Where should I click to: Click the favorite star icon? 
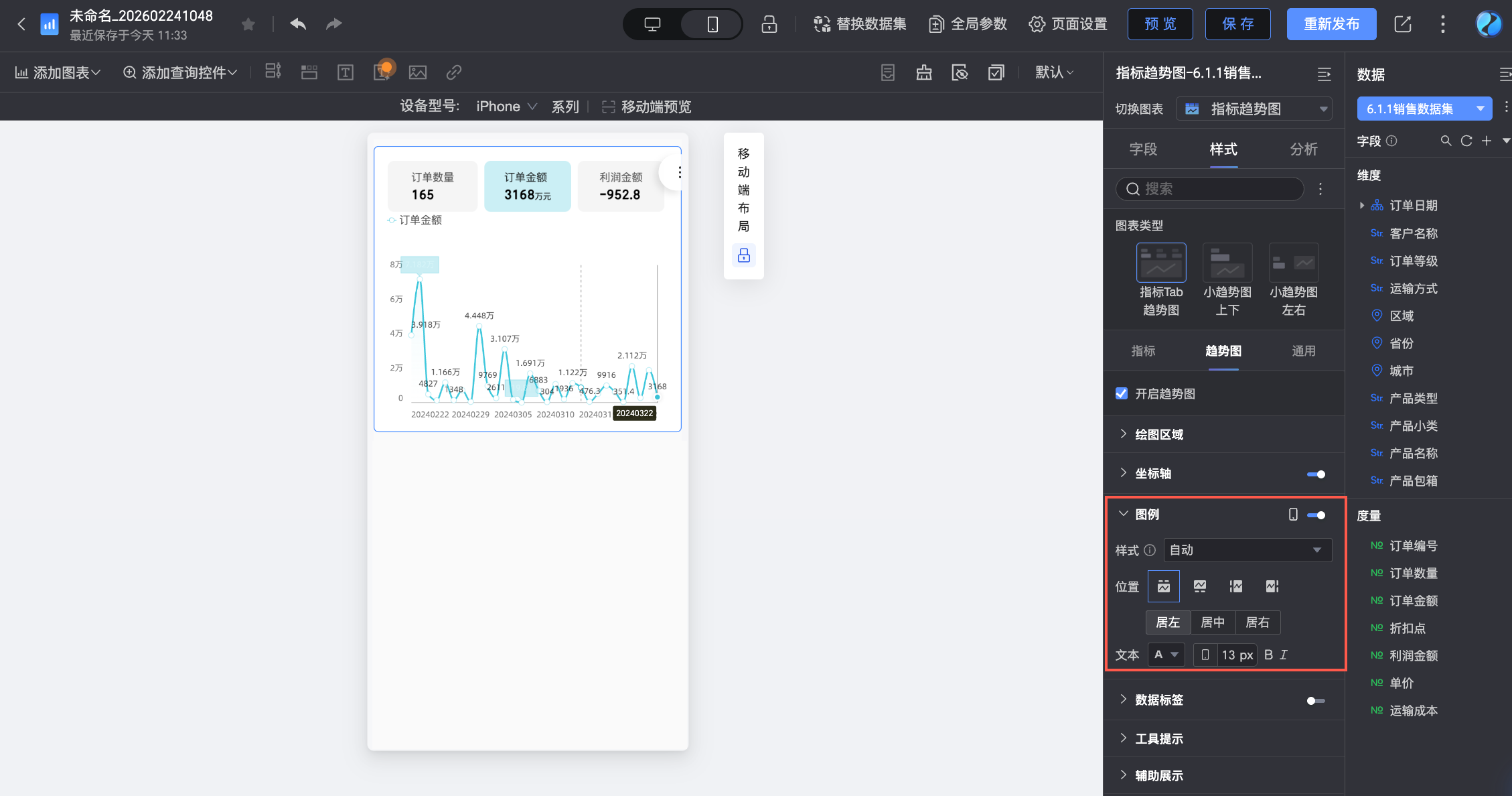click(248, 25)
